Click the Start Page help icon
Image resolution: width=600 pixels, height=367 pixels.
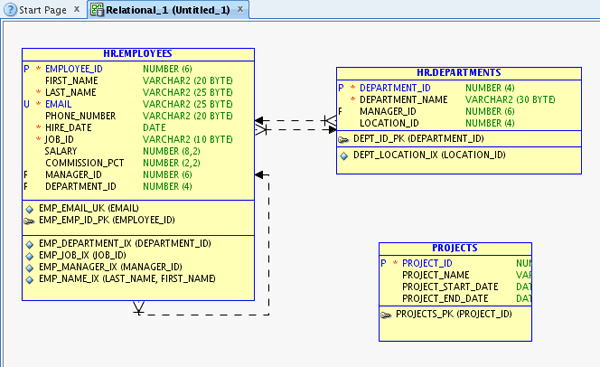coord(10,10)
